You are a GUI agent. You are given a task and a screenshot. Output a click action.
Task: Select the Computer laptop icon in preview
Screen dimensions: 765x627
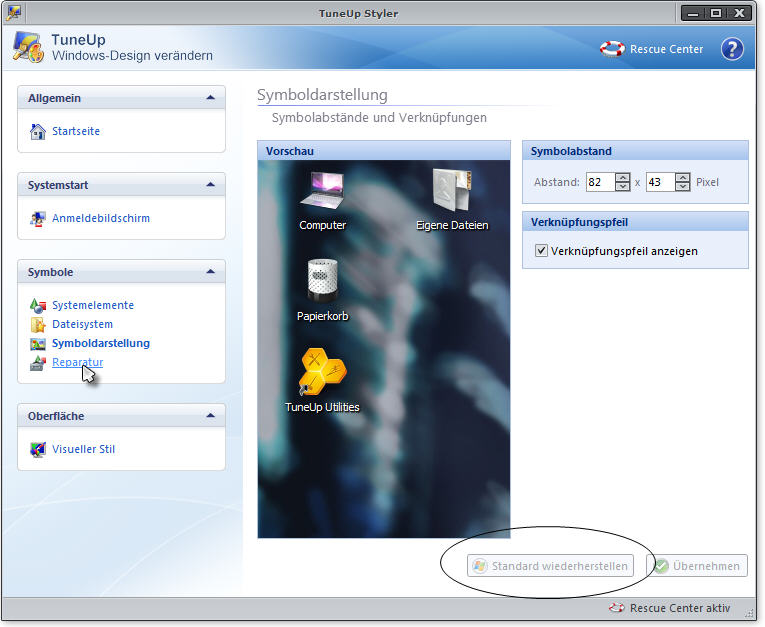[x=322, y=190]
